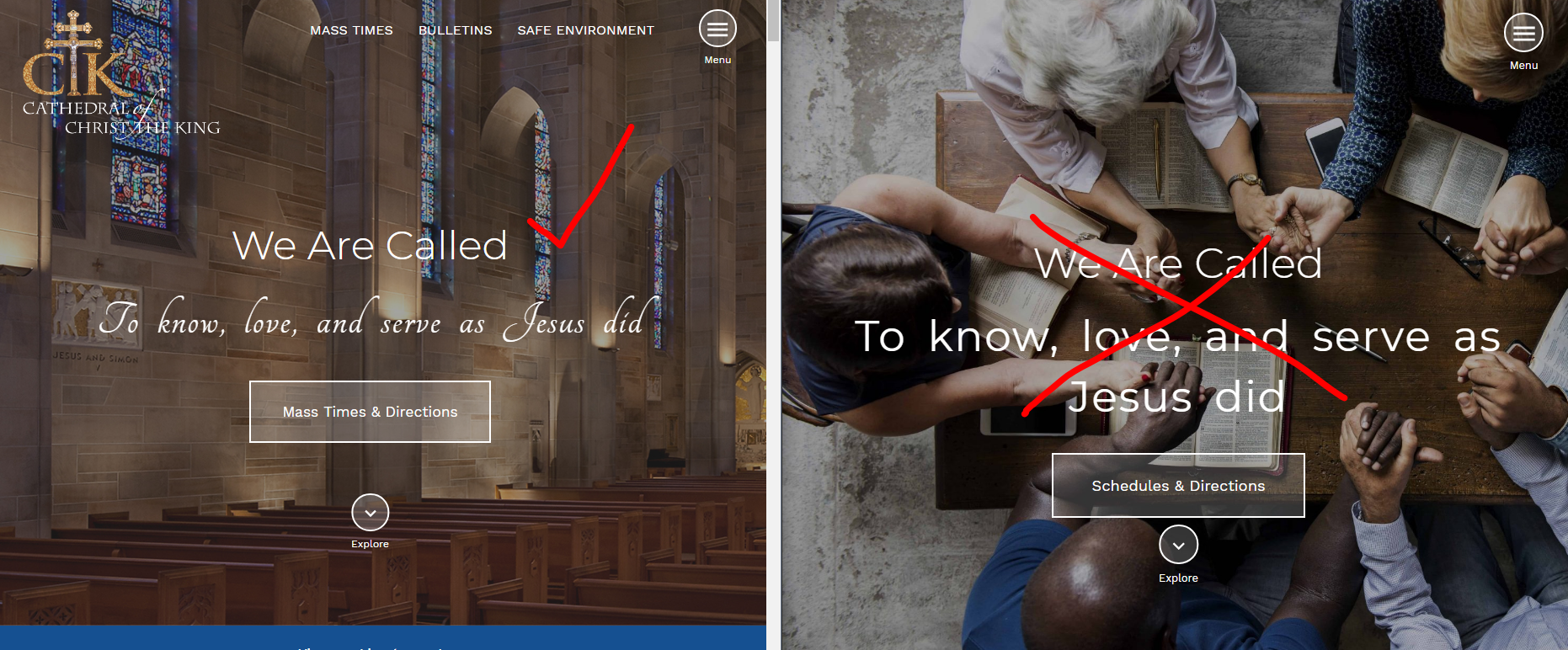Click the "Menu" text label under the right hamburger

coord(1523,66)
